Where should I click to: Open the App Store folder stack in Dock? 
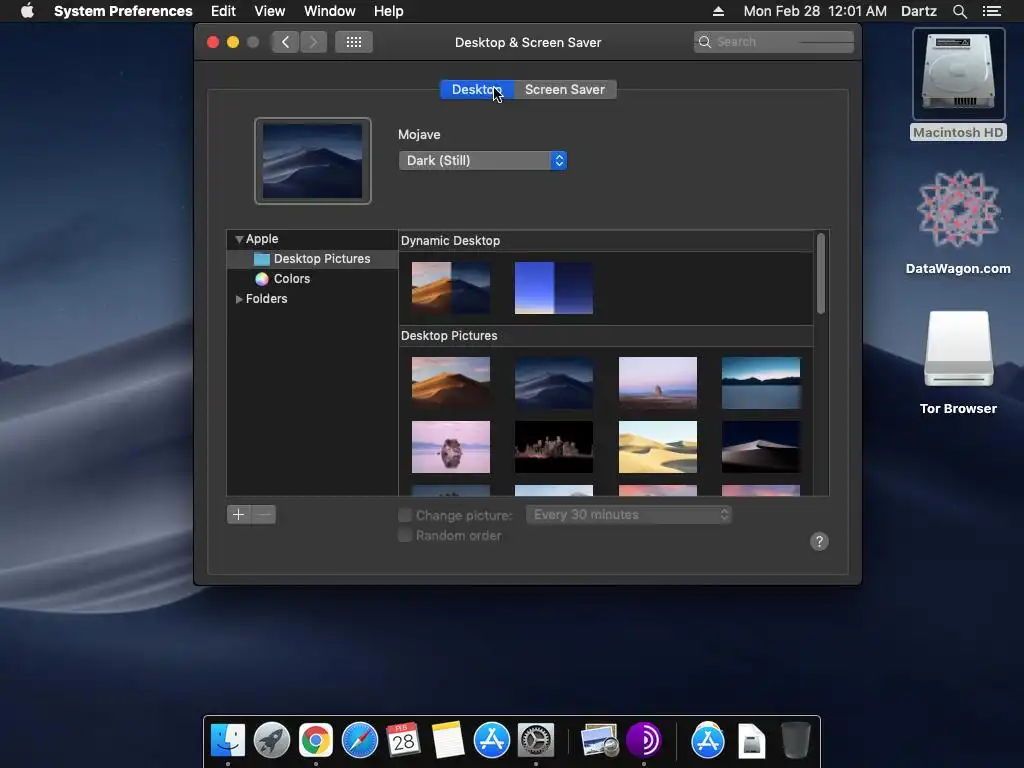[x=708, y=740]
